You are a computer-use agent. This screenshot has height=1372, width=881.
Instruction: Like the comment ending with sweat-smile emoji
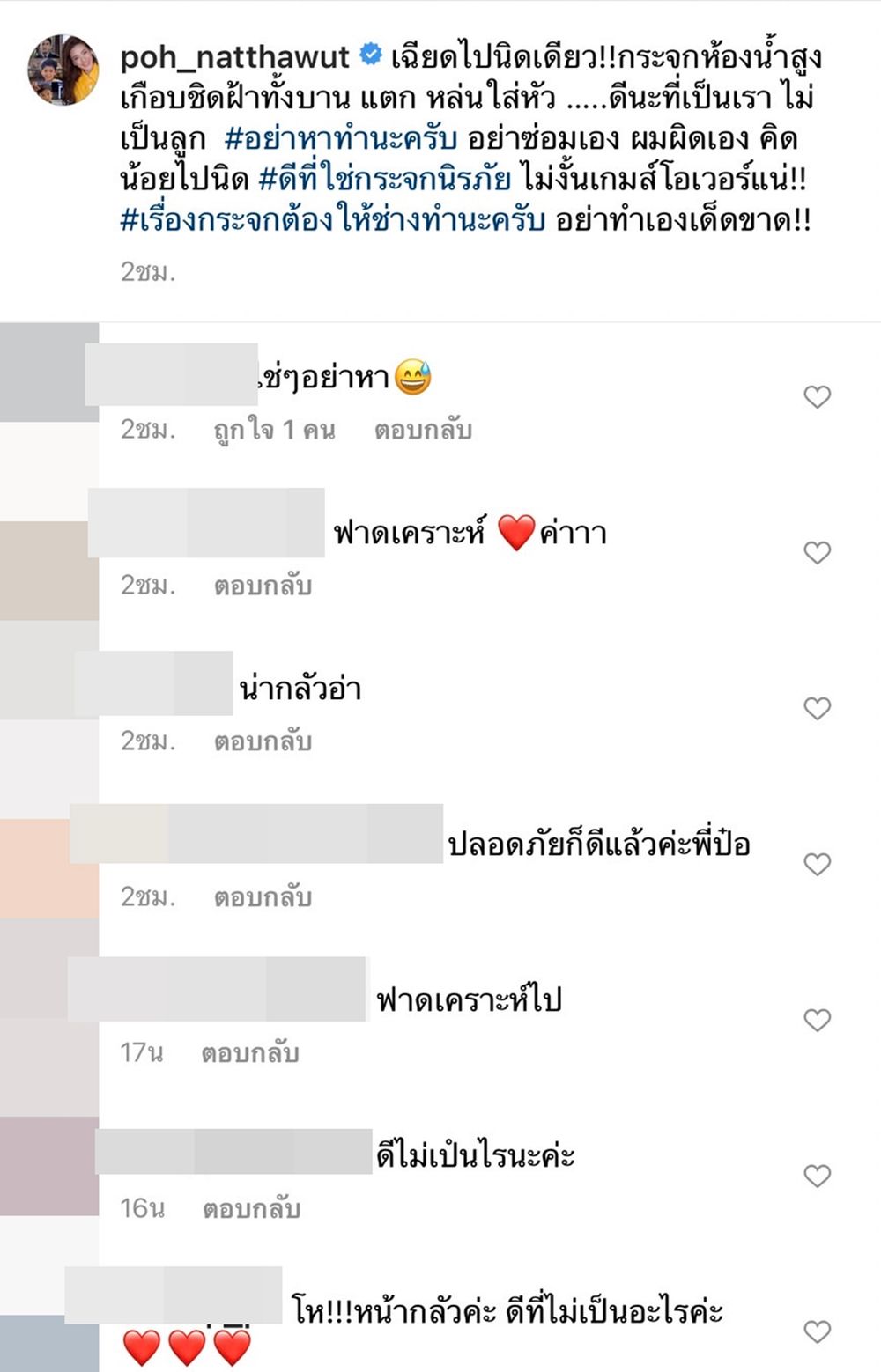(818, 397)
